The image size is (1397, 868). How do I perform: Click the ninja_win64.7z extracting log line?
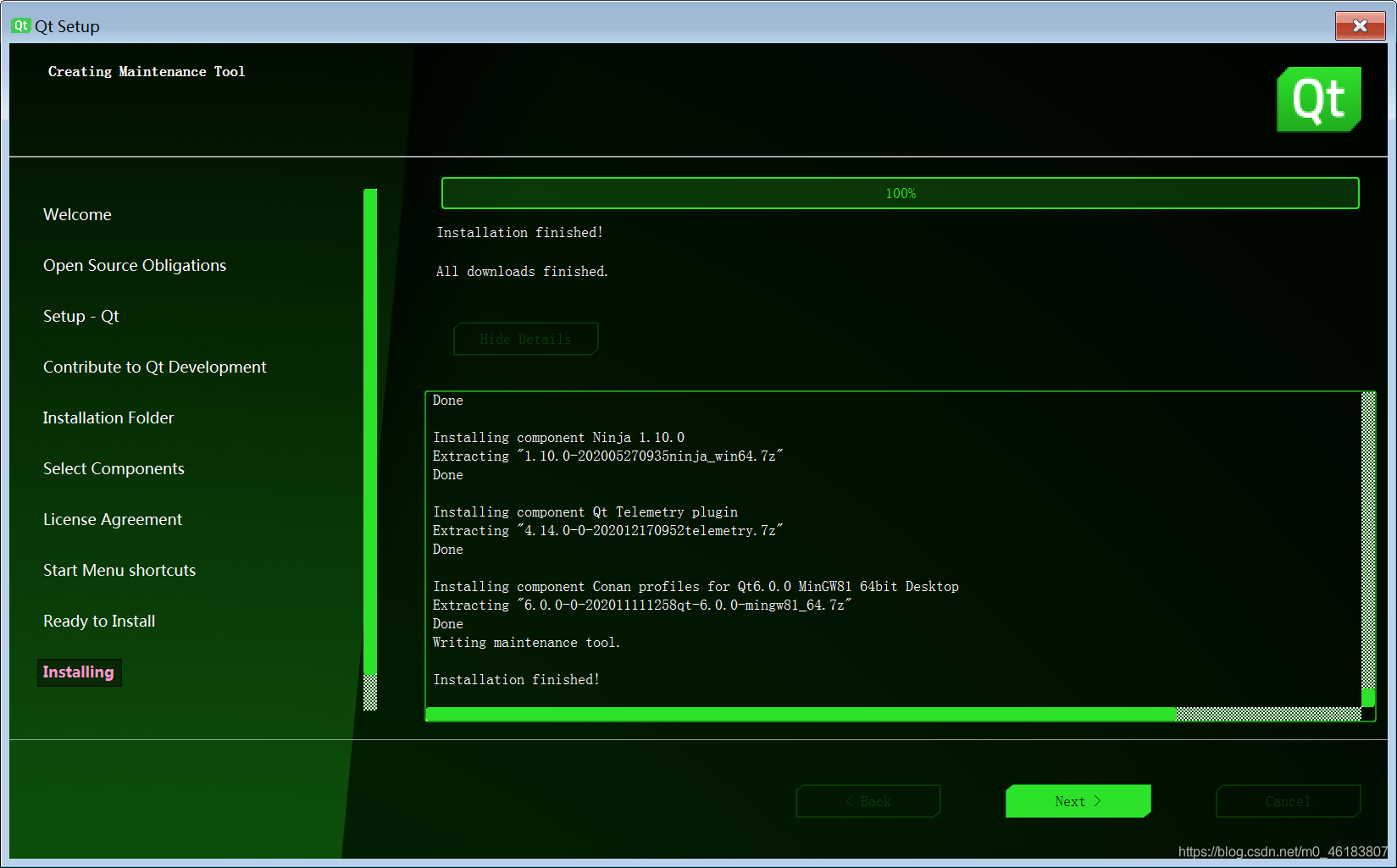607,456
